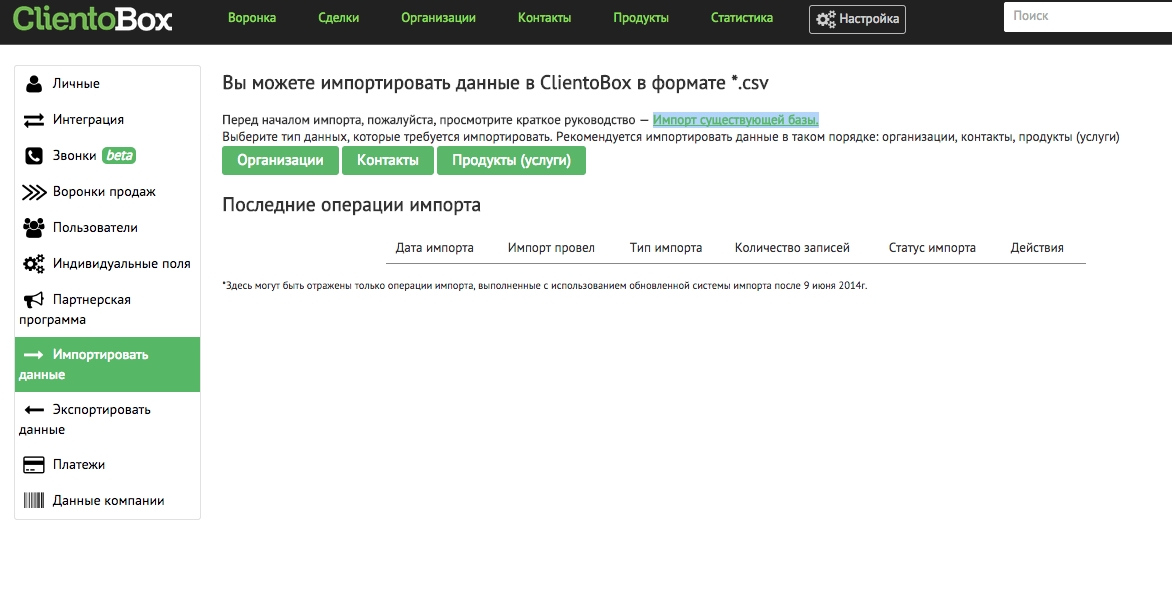This screenshot has height=592, width=1172.
Task: Click the green Организации import button
Action: [280, 161]
